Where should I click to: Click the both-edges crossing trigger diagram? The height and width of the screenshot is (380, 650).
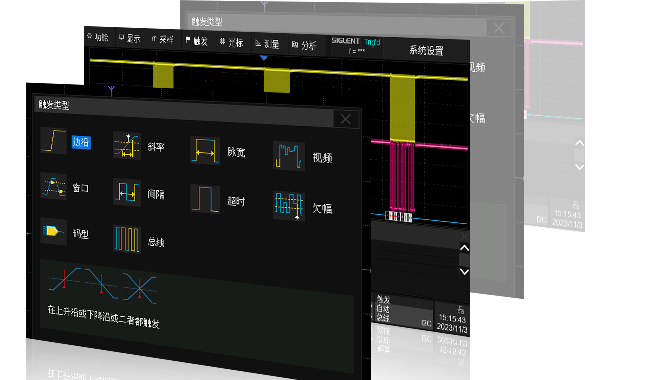tap(140, 288)
